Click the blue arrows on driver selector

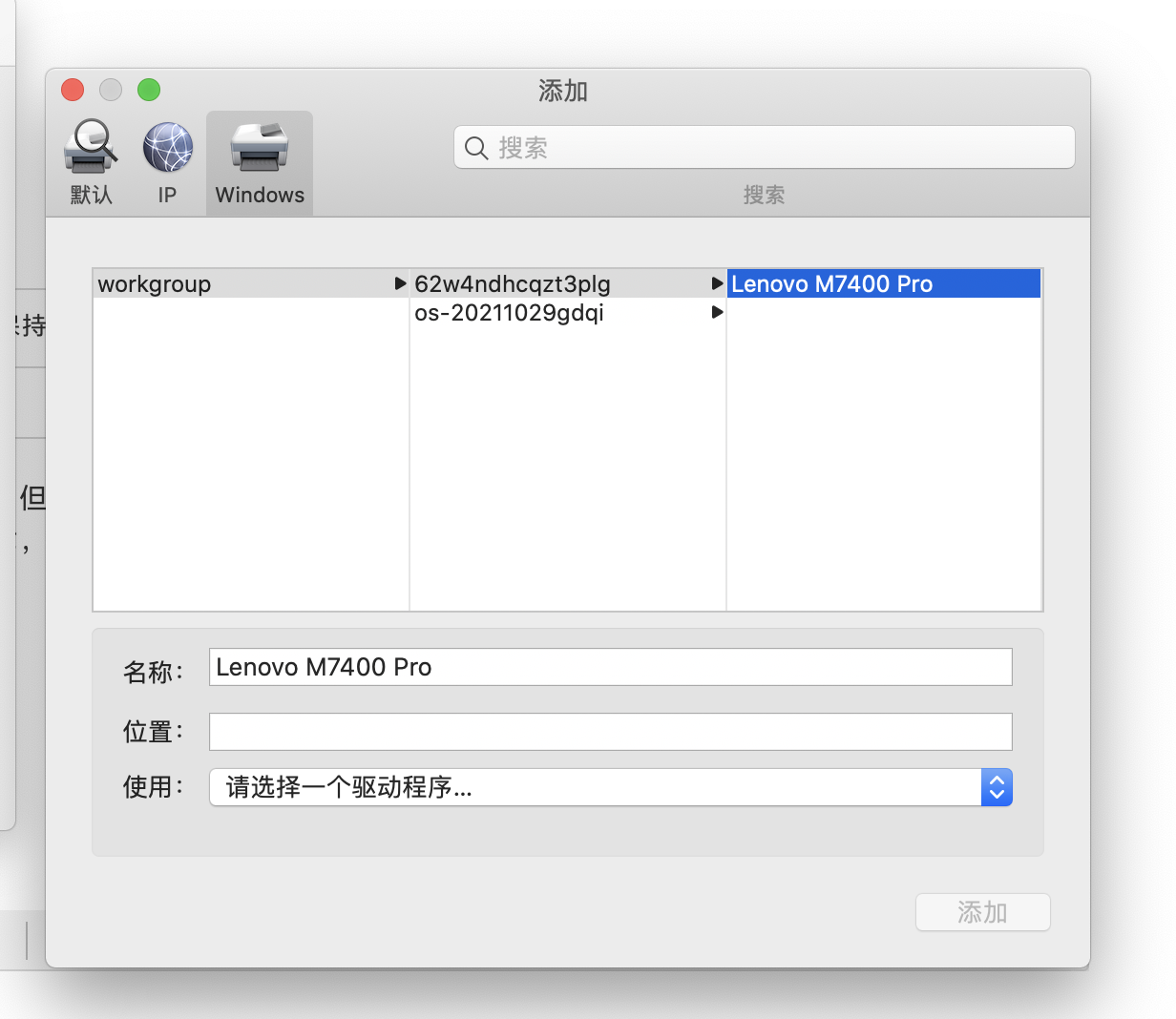(x=997, y=787)
